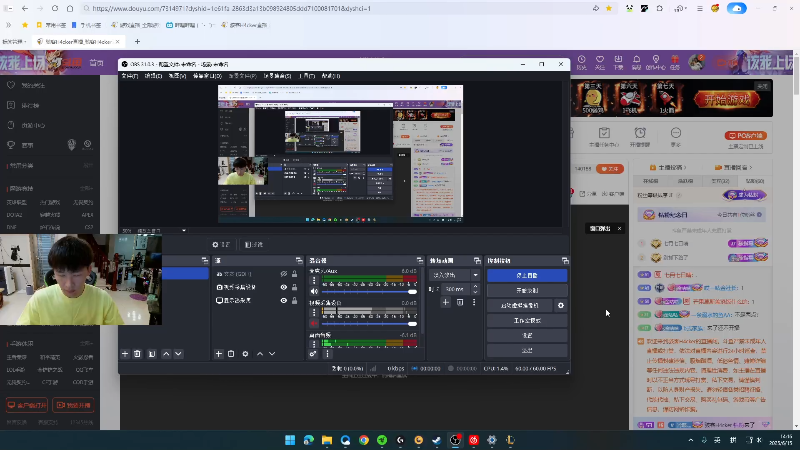The width and height of the screenshot is (800, 450).
Task: Open View menu in OBS
Action: pyautogui.click(x=177, y=76)
